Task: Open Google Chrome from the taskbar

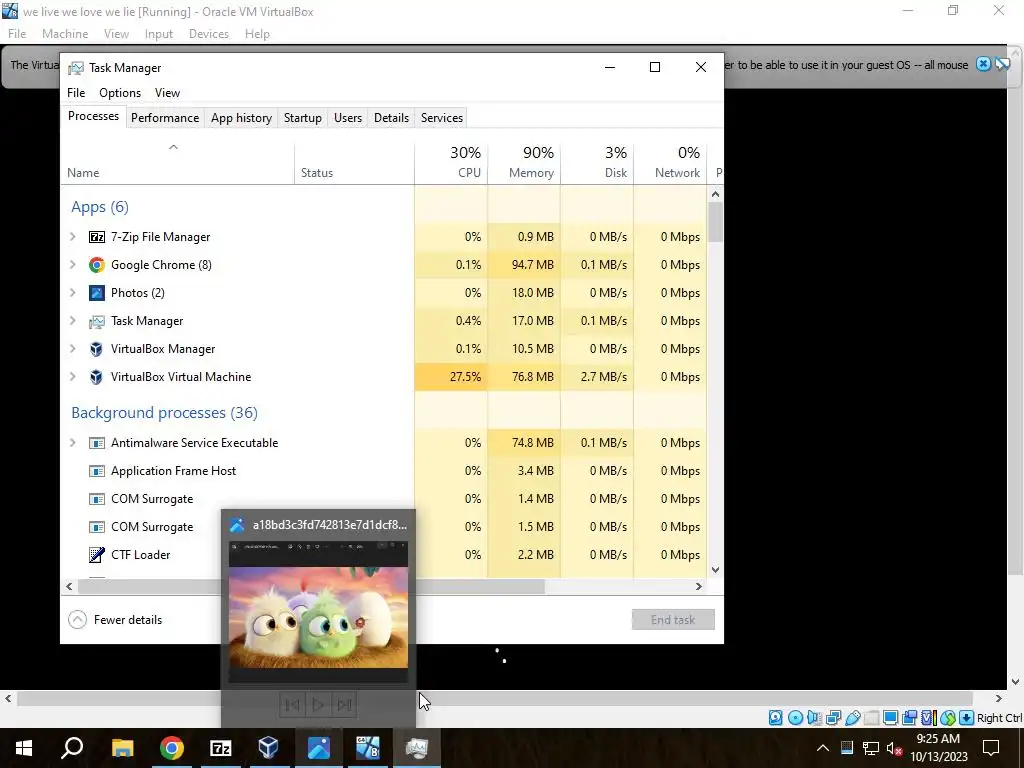Action: pyautogui.click(x=171, y=748)
